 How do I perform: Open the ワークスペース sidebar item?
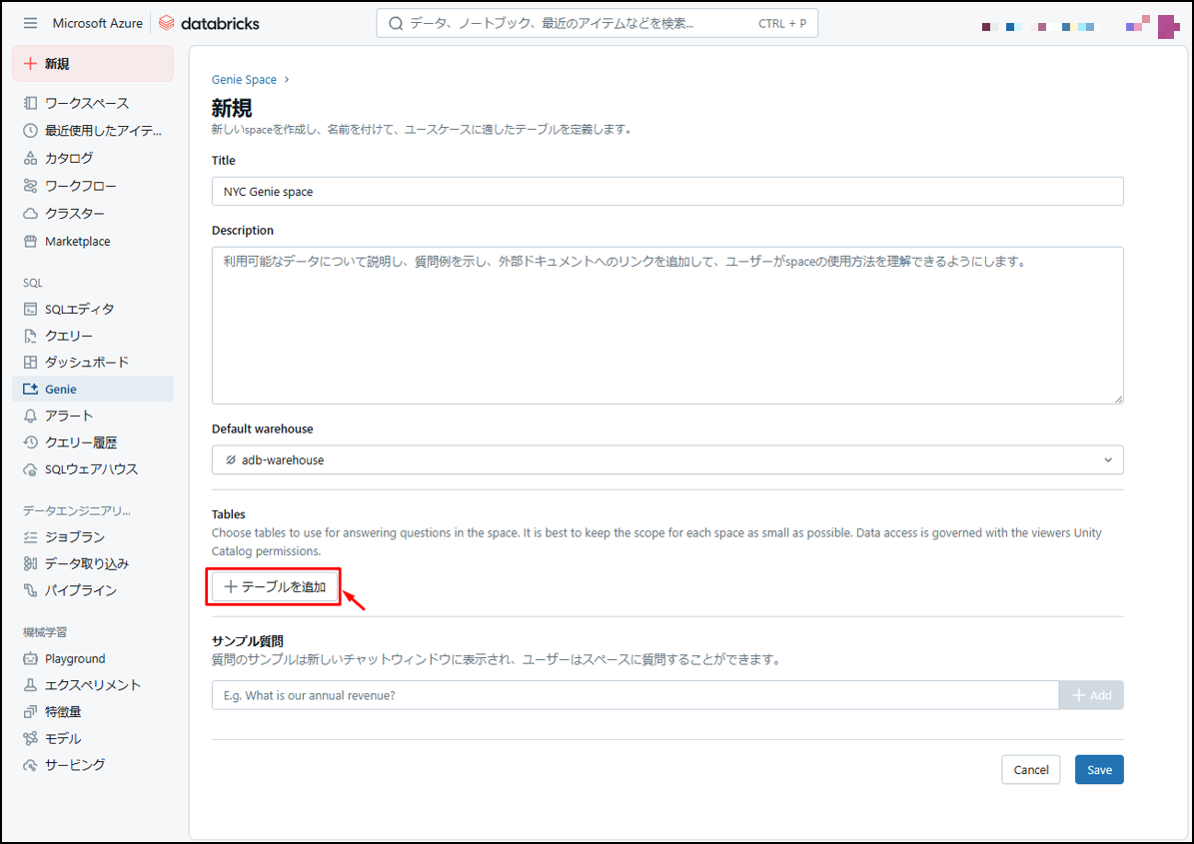[86, 103]
